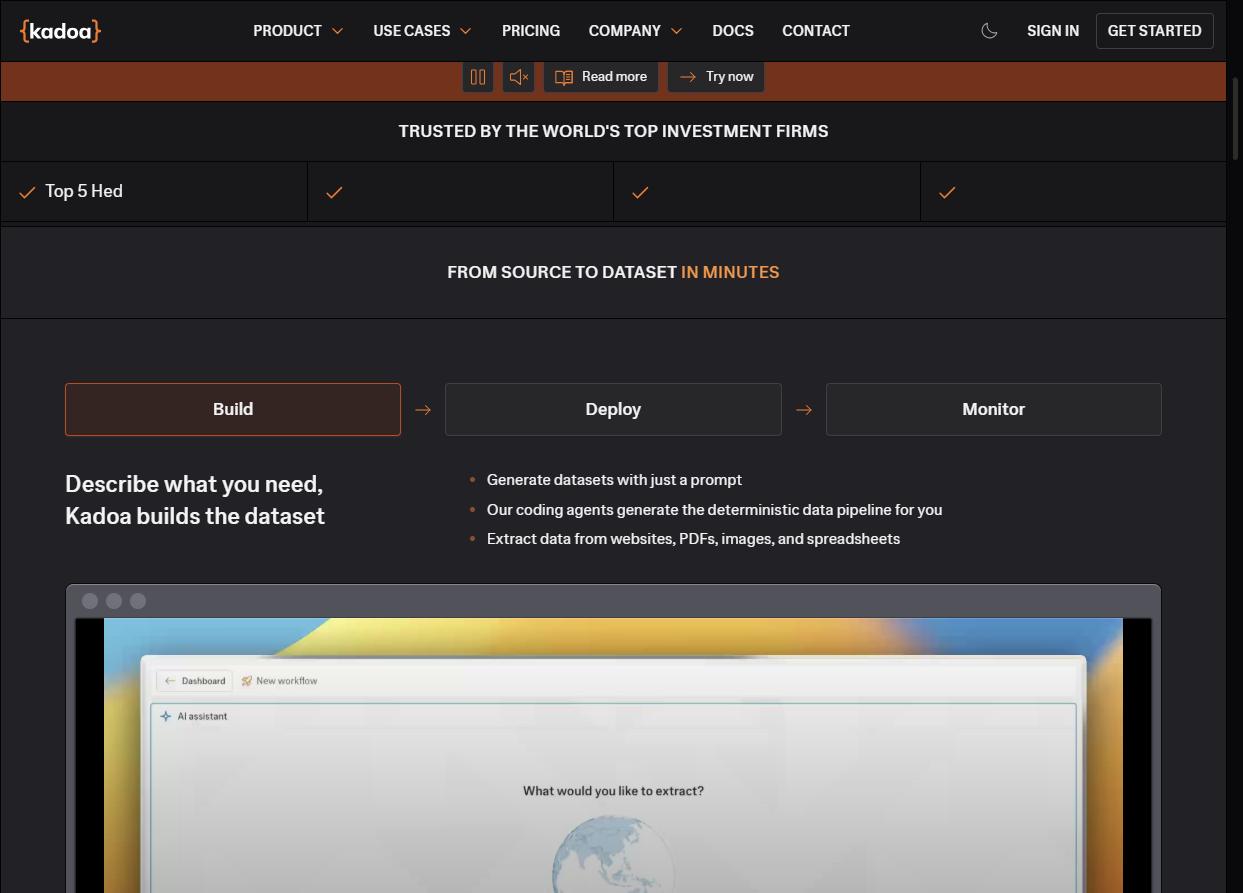Click the Kadoa logo
The width and height of the screenshot is (1243, 893).
[x=60, y=31]
